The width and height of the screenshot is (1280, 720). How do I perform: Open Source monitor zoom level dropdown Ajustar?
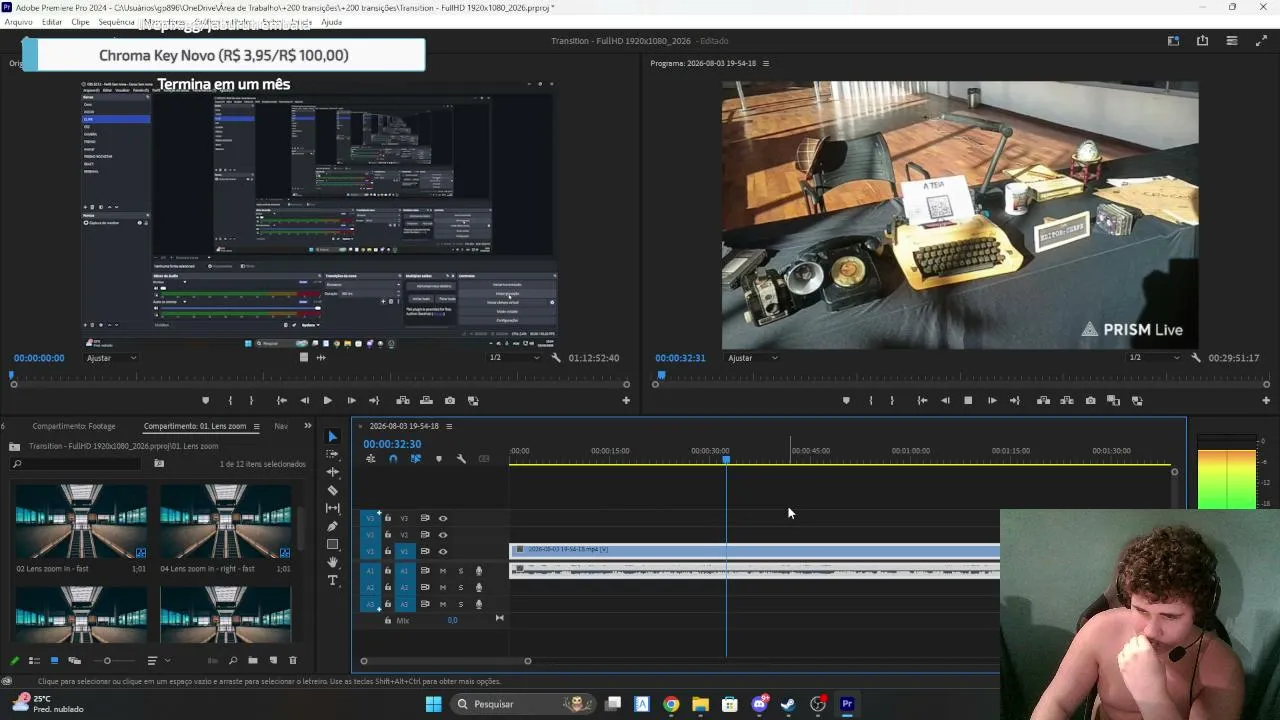tap(112, 358)
